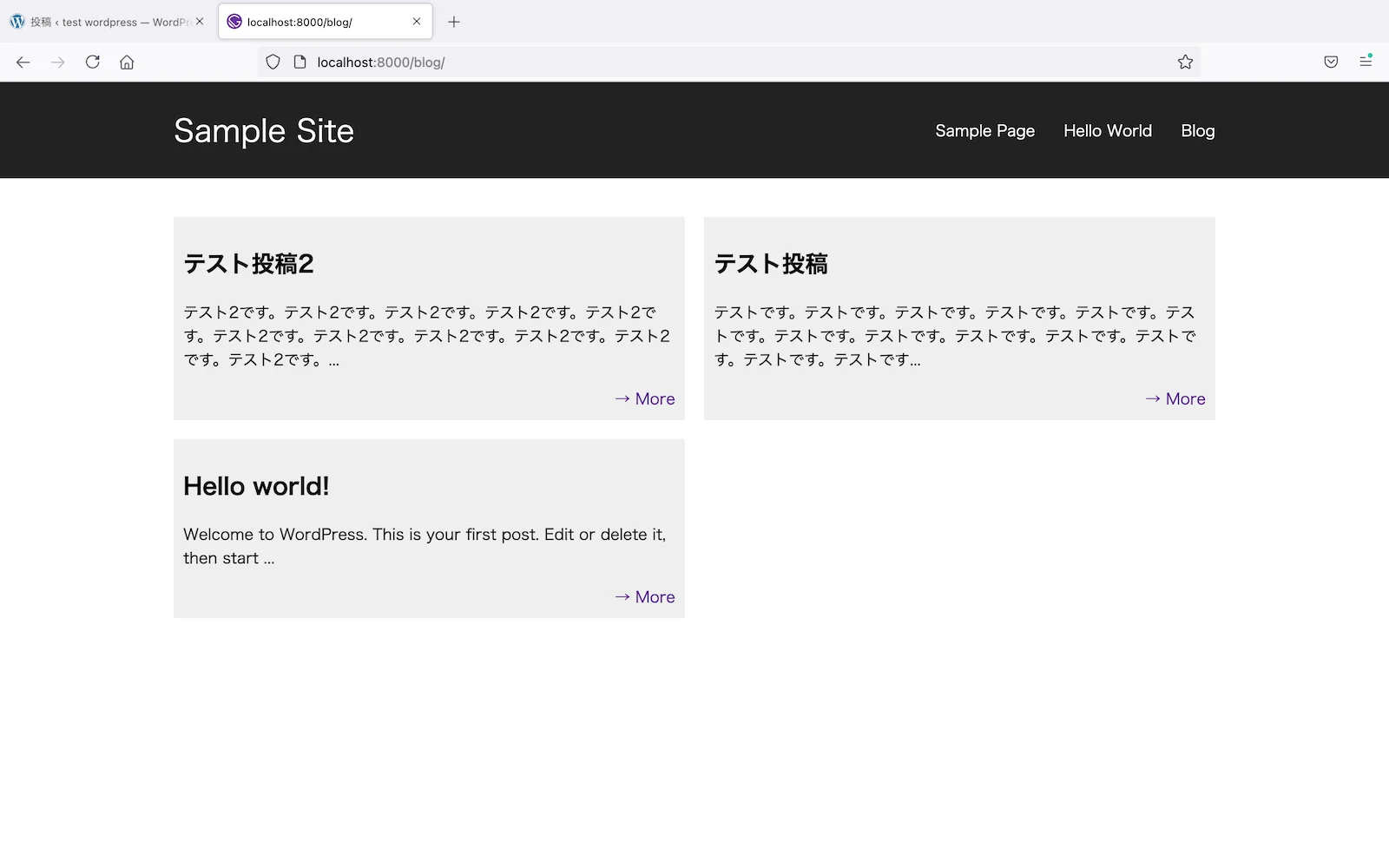Navigate to the Hello World menu item

pos(1107,130)
